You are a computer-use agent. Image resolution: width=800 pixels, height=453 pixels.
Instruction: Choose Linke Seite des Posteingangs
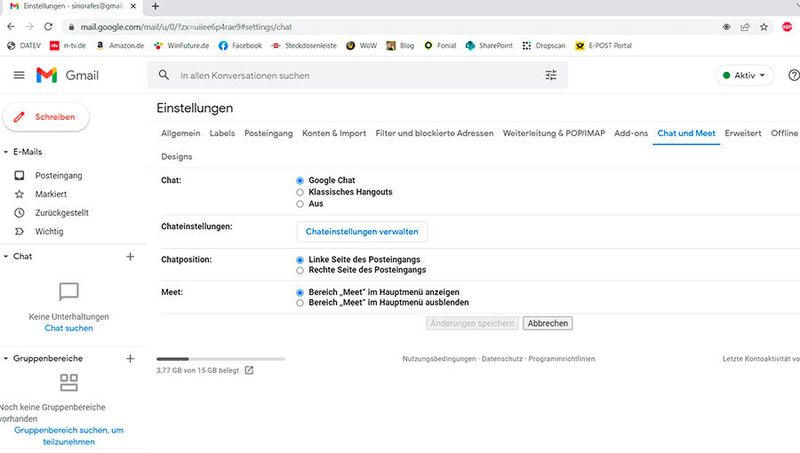coord(300,260)
